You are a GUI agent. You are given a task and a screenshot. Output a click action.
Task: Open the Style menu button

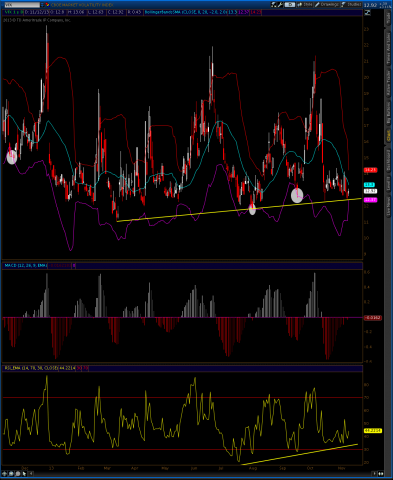[304, 4]
